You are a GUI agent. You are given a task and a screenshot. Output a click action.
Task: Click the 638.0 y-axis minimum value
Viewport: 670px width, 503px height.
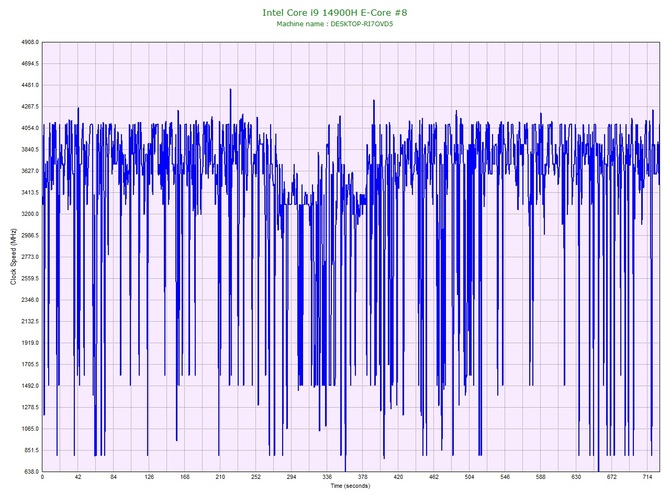(x=31, y=472)
